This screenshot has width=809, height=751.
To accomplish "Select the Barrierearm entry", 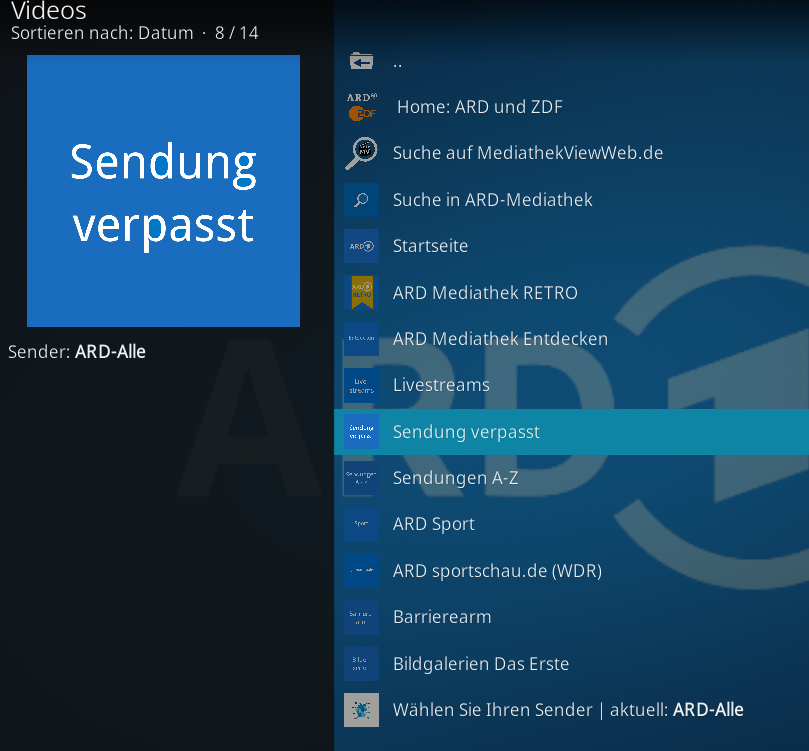I will click(571, 617).
